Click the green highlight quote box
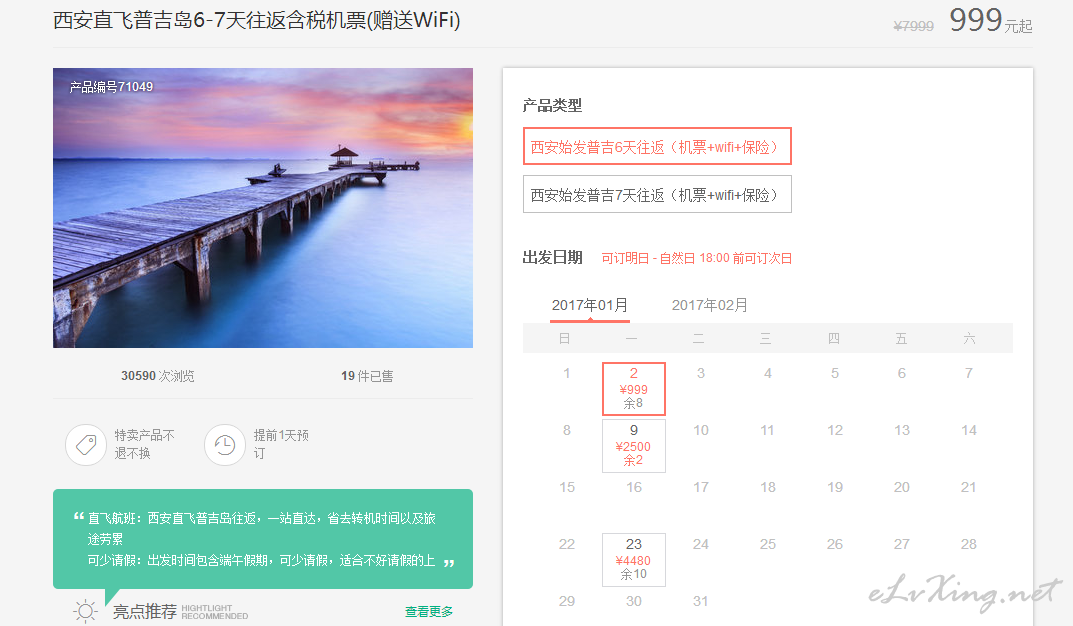1073x626 pixels. (263, 539)
